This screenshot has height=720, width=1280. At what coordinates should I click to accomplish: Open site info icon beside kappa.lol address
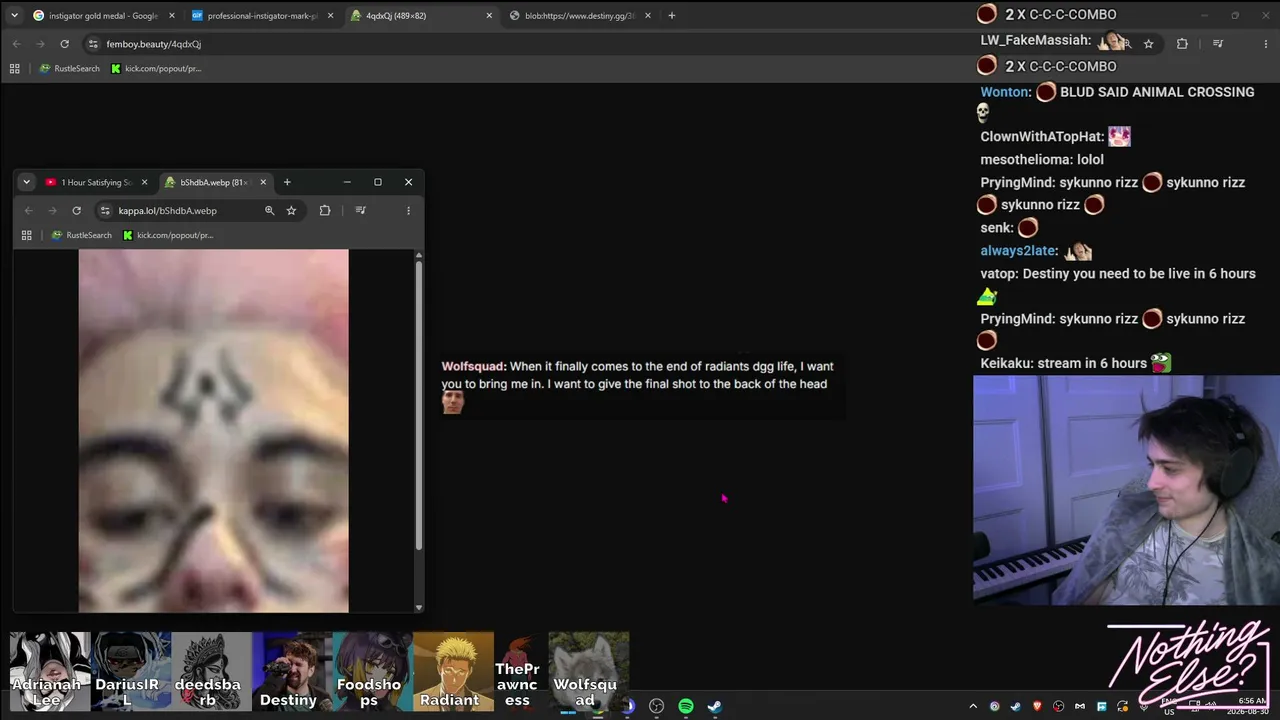coord(105,211)
